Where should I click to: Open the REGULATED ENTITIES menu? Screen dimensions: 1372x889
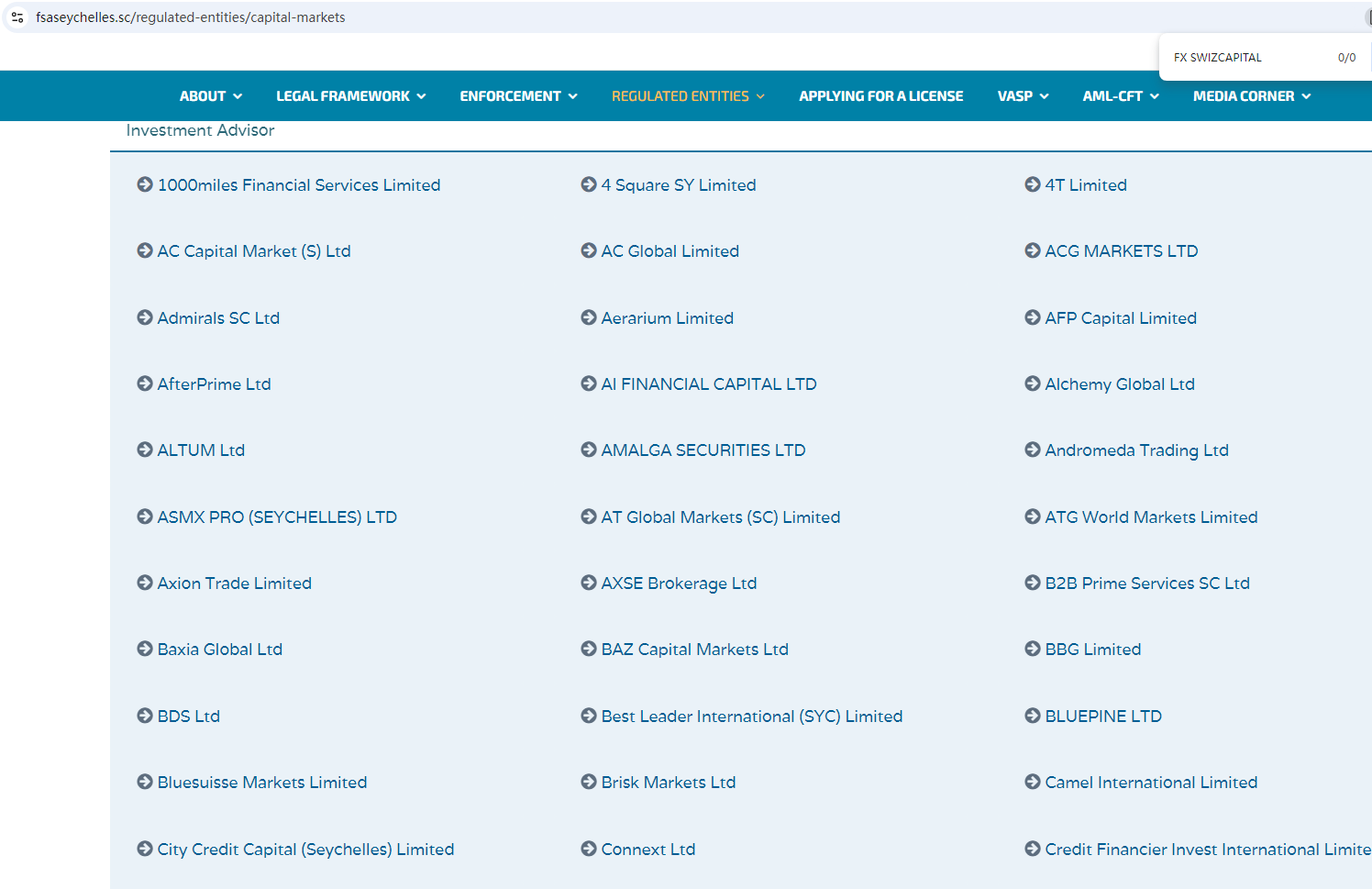coord(687,96)
